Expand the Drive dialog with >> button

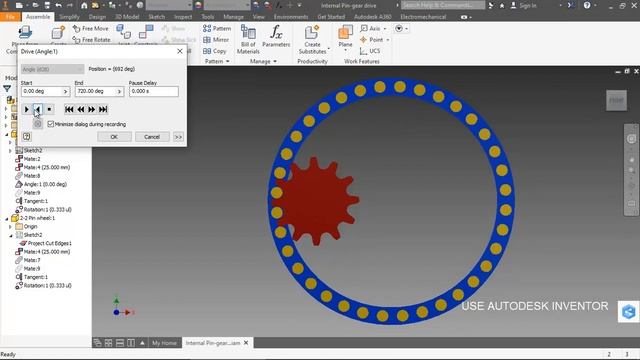pyautogui.click(x=178, y=137)
